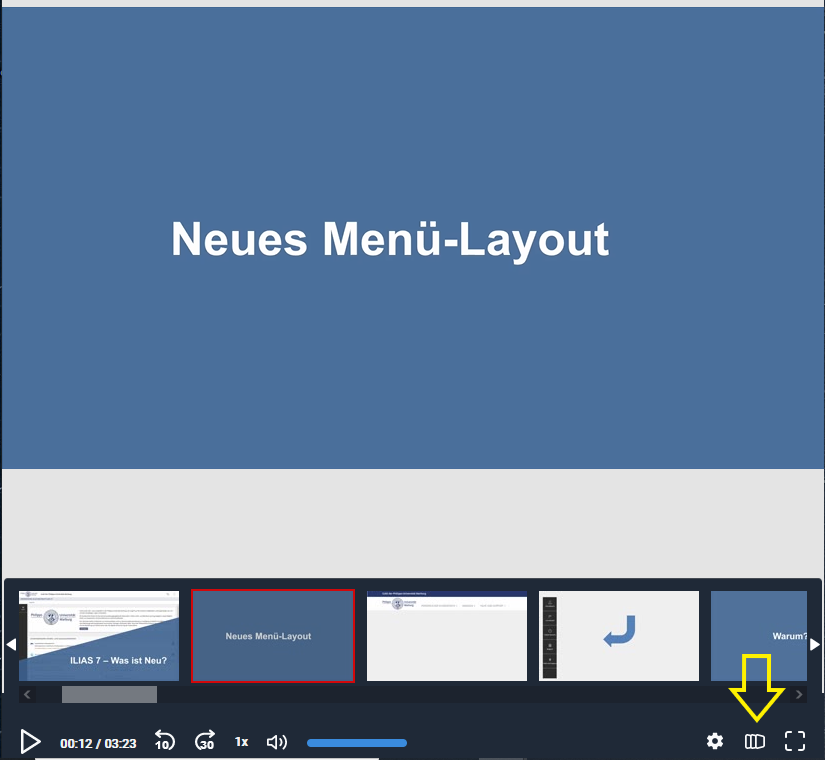Mute the video audio
The image size is (825, 760).
click(276, 741)
